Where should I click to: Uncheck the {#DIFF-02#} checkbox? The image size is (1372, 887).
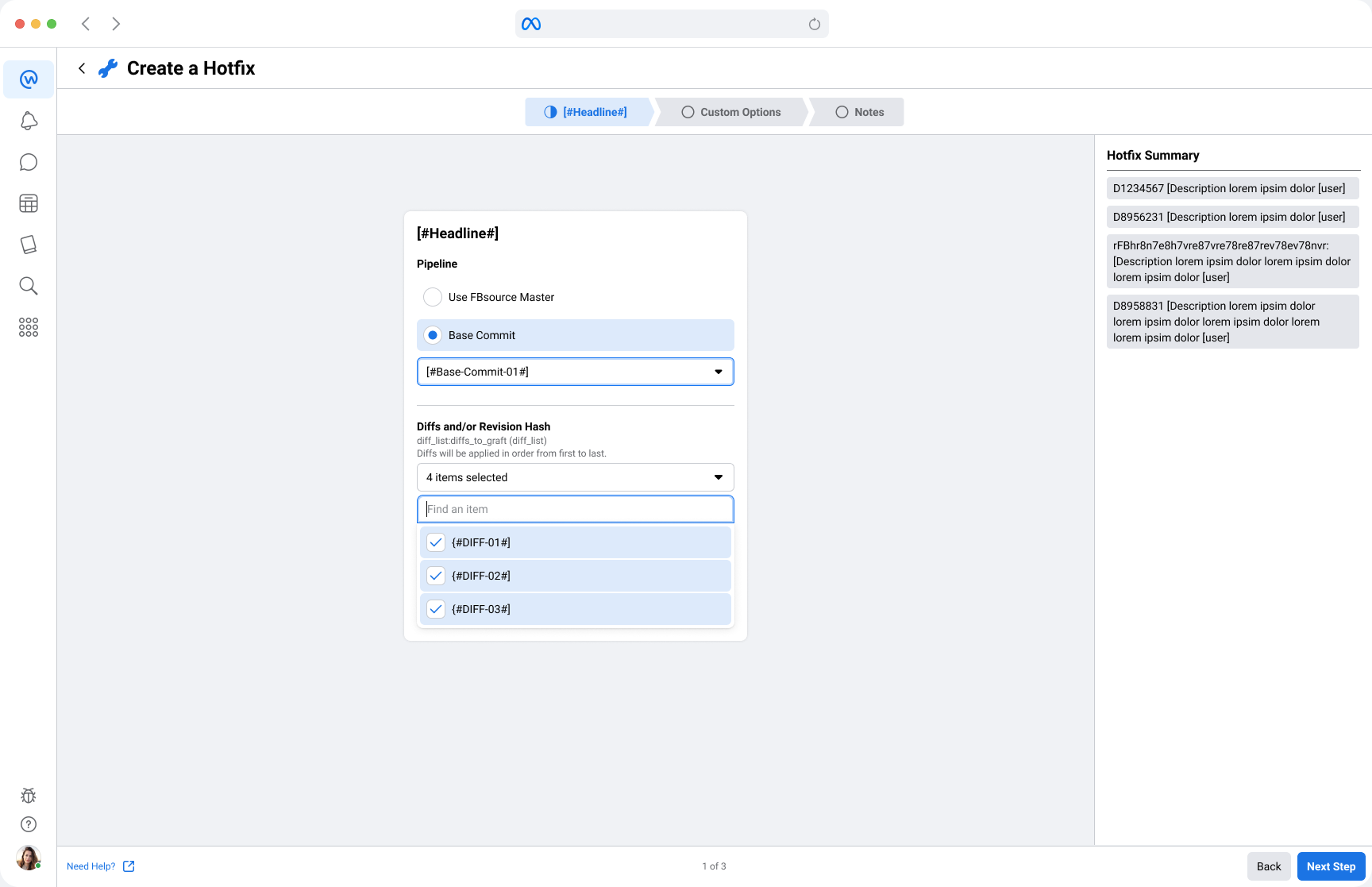(x=436, y=576)
